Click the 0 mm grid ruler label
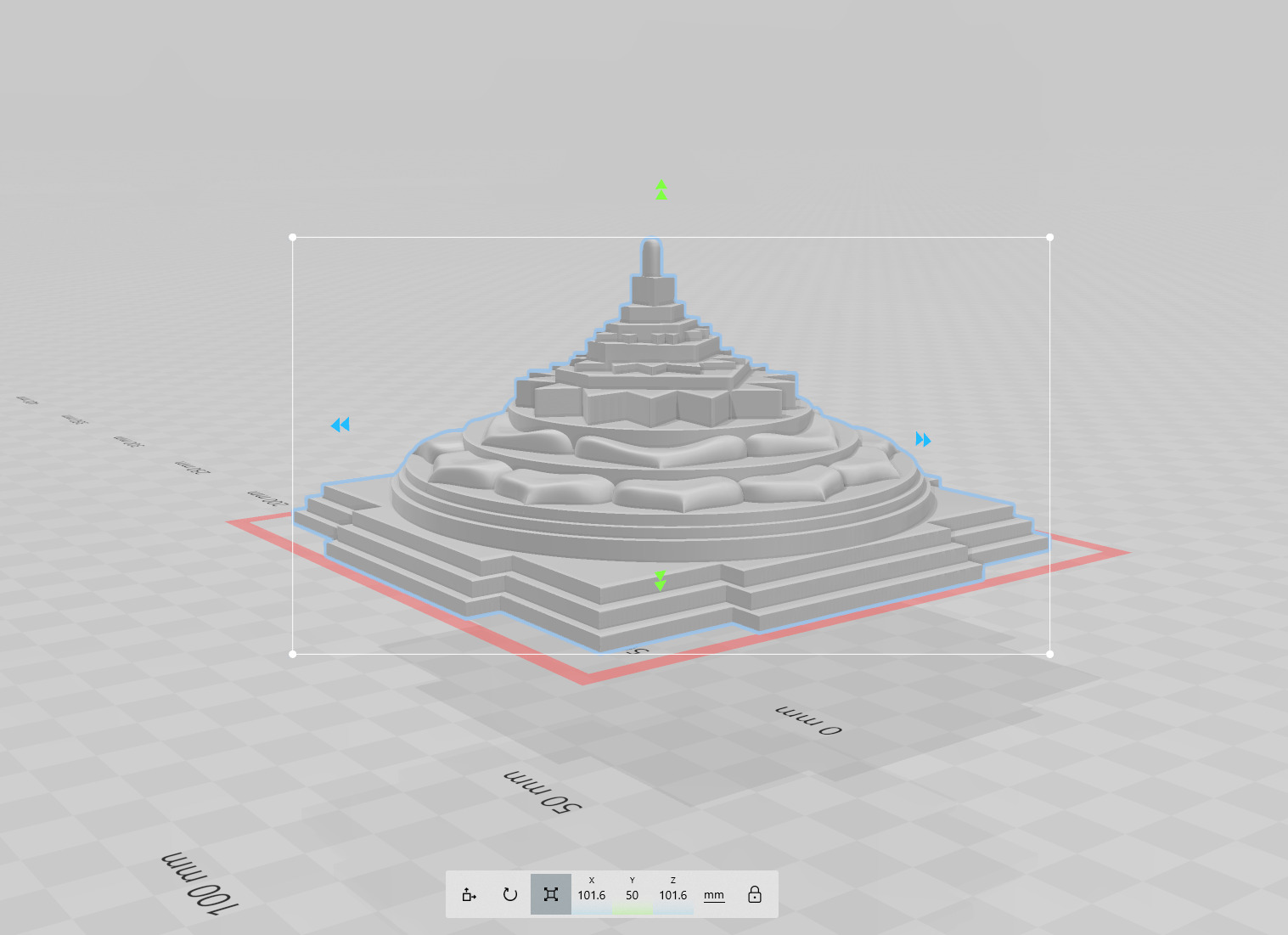This screenshot has height=935, width=1288. [x=808, y=720]
